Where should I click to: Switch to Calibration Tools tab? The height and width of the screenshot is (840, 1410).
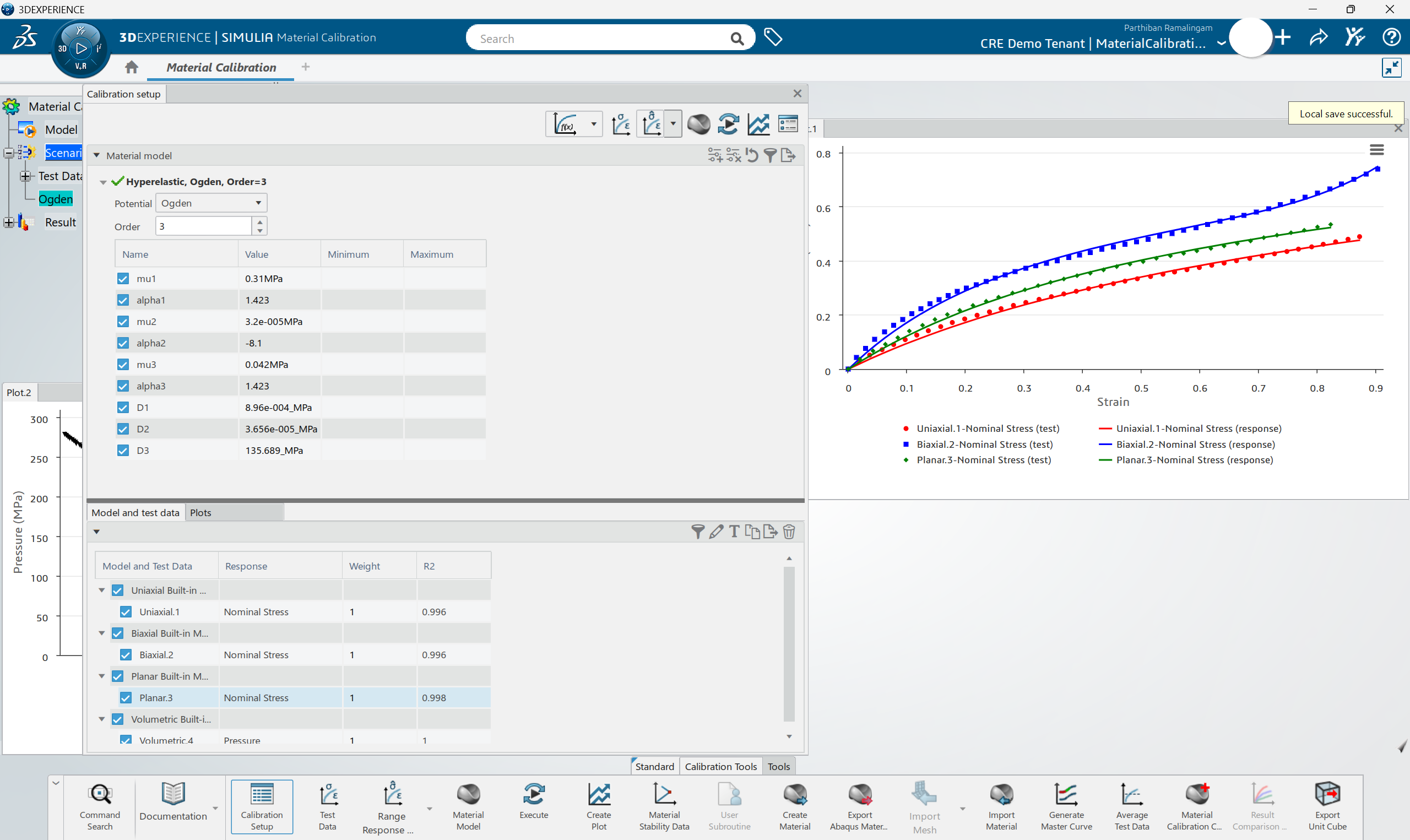tap(721, 766)
